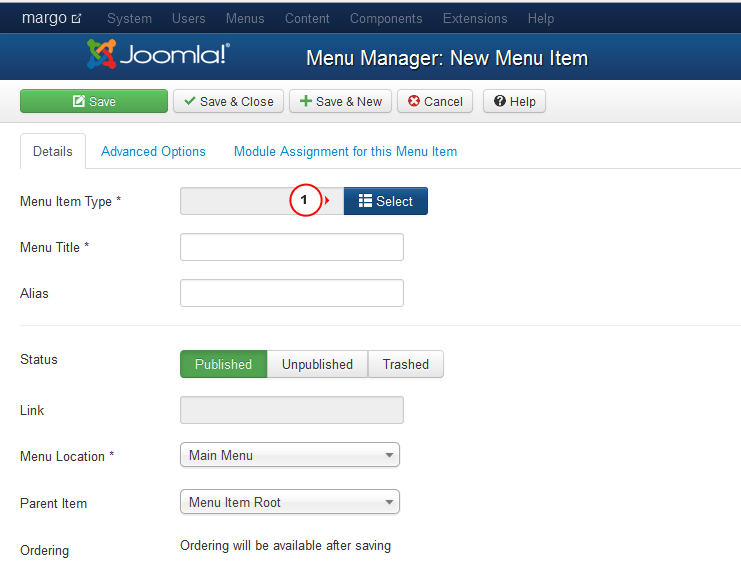Open the margo site external link icon
The height and width of the screenshot is (566, 741).
pyautogui.click(x=76, y=19)
